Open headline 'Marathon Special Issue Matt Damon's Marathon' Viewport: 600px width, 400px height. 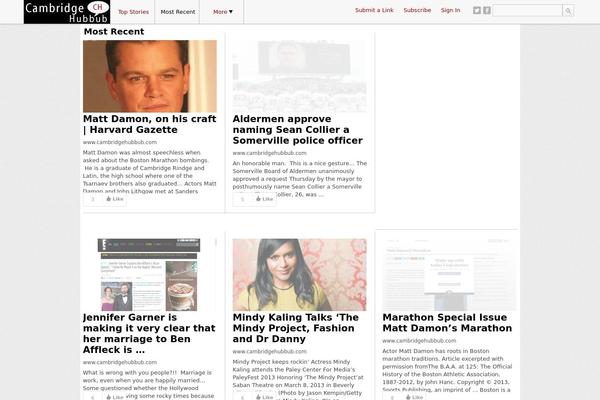click(x=447, y=323)
